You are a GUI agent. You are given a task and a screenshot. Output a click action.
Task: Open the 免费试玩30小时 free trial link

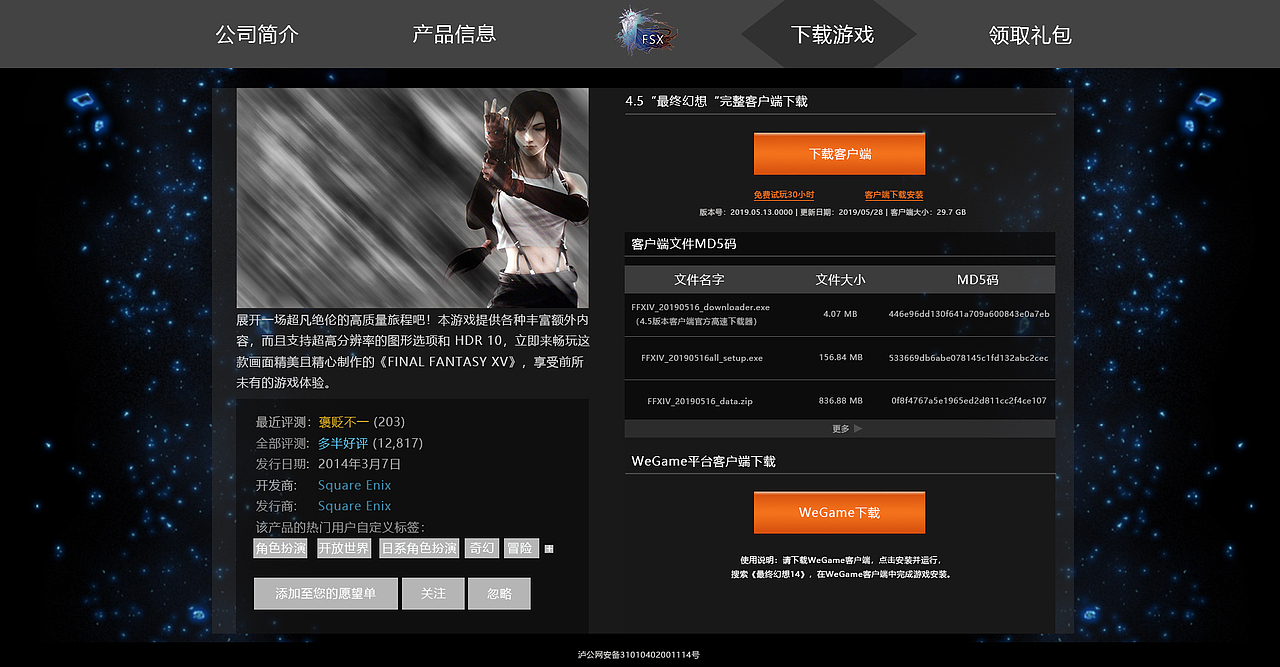[x=785, y=194]
